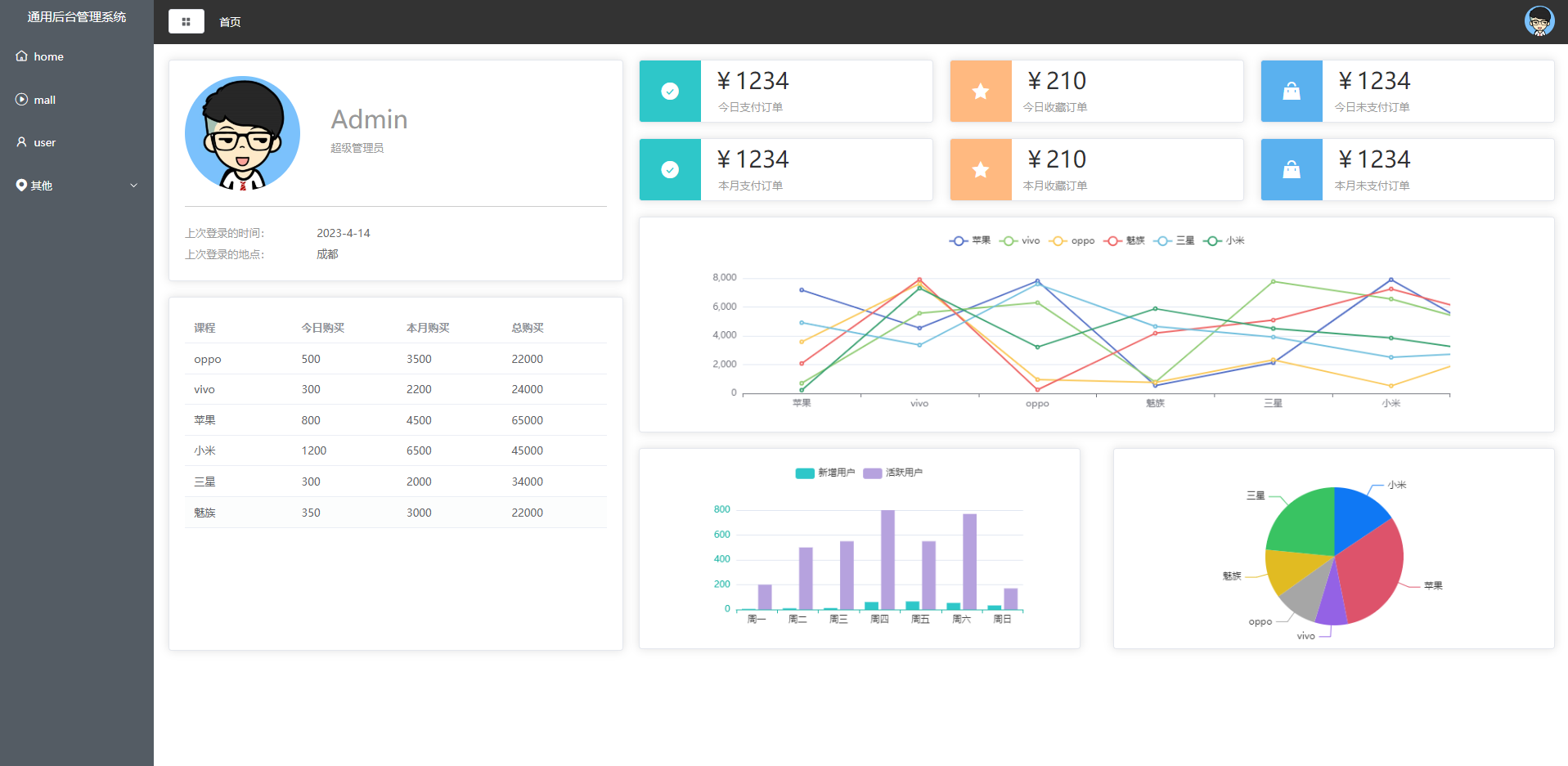This screenshot has width=1568, height=766.
Task: Open the mall menu item
Action: [x=77, y=100]
